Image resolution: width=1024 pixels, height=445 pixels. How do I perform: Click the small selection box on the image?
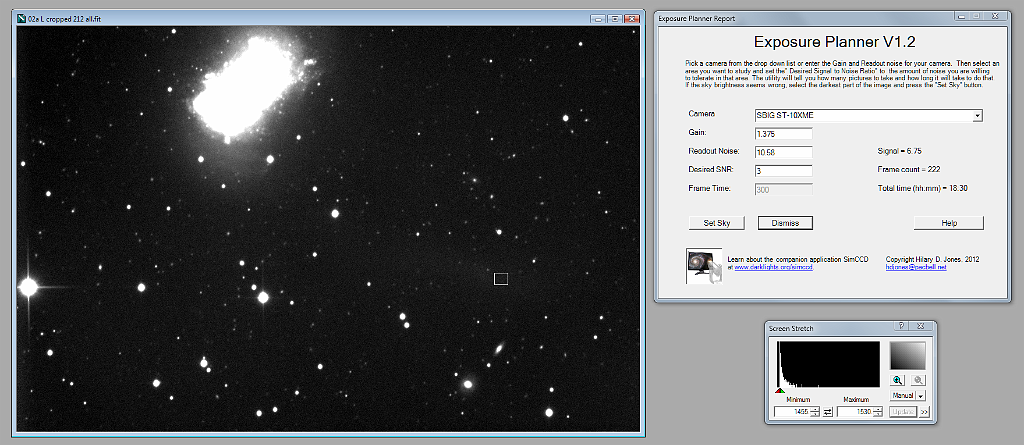pyautogui.click(x=501, y=279)
